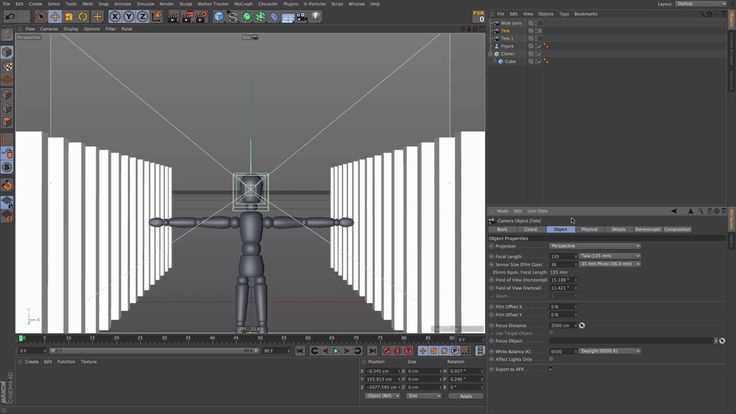Click Make Editable icon in left toolbar
The width and height of the screenshot is (736, 414).
[x=7, y=35]
